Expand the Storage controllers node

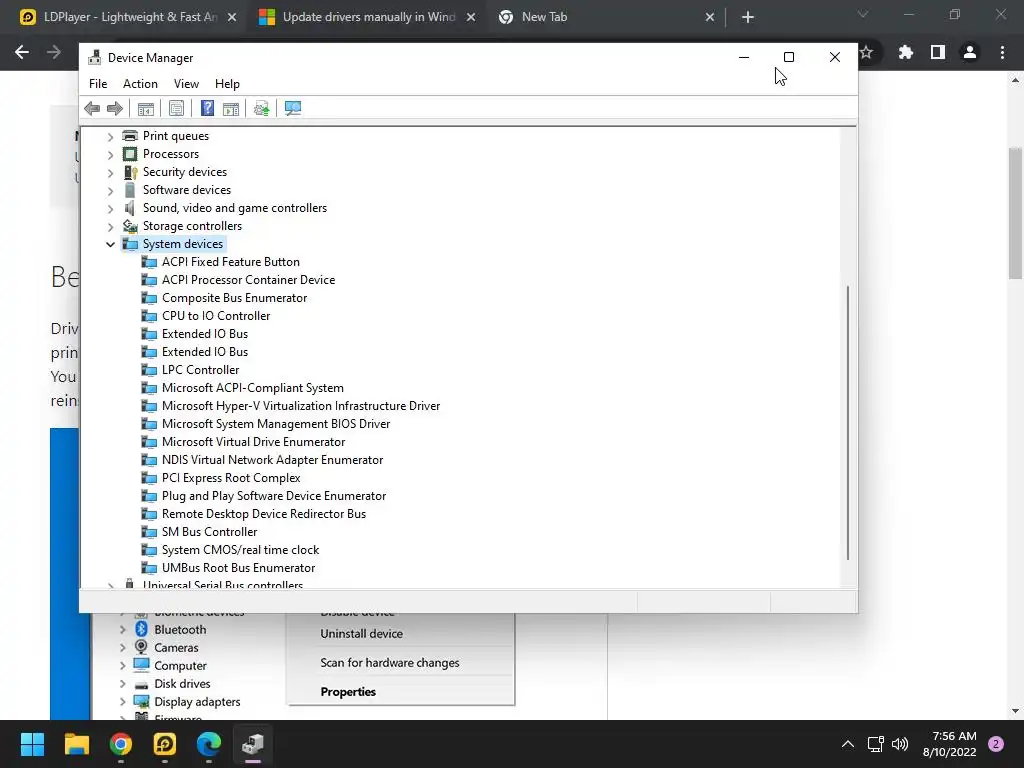click(110, 227)
